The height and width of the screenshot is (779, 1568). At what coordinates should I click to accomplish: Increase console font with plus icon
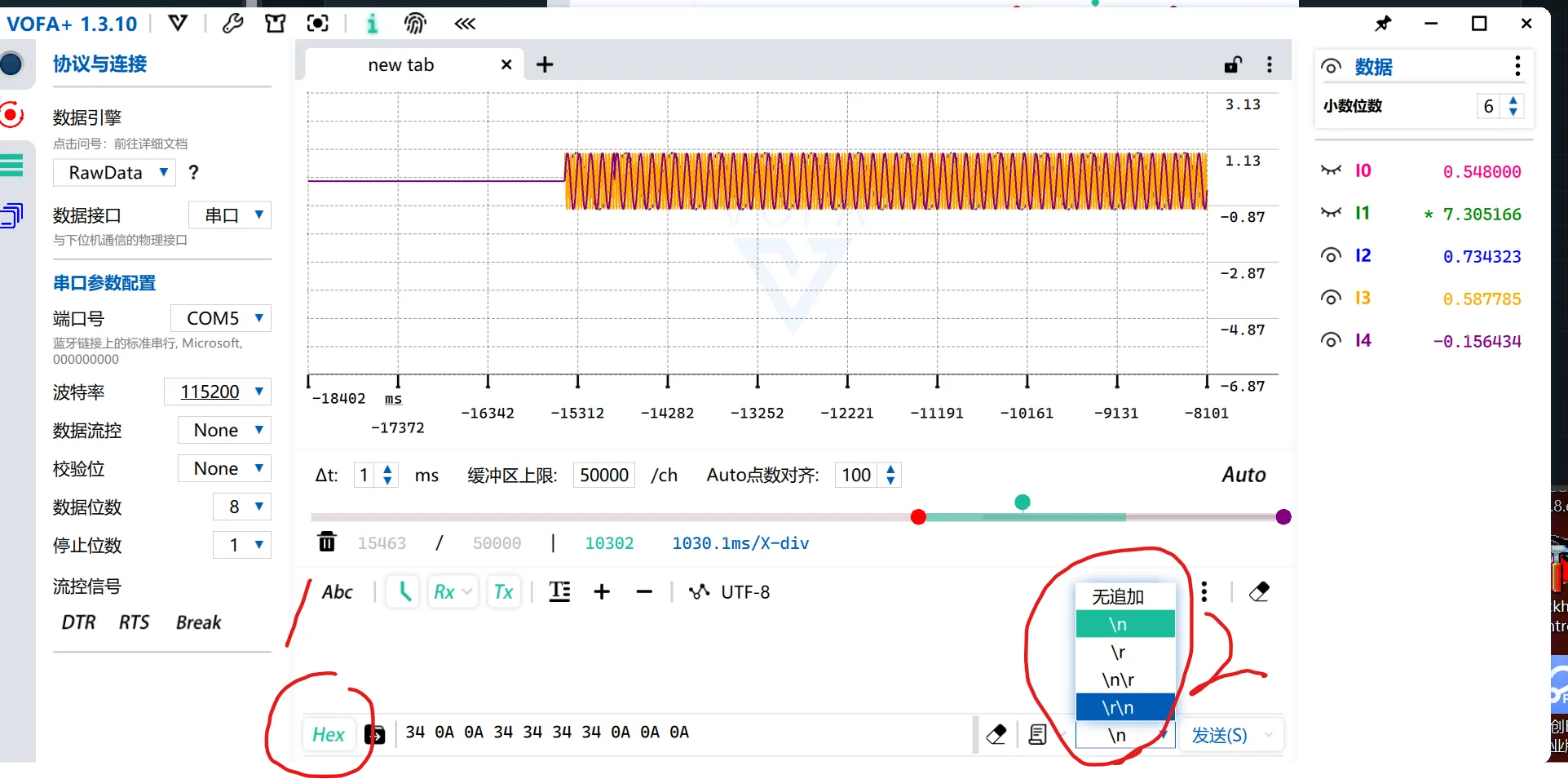[602, 591]
